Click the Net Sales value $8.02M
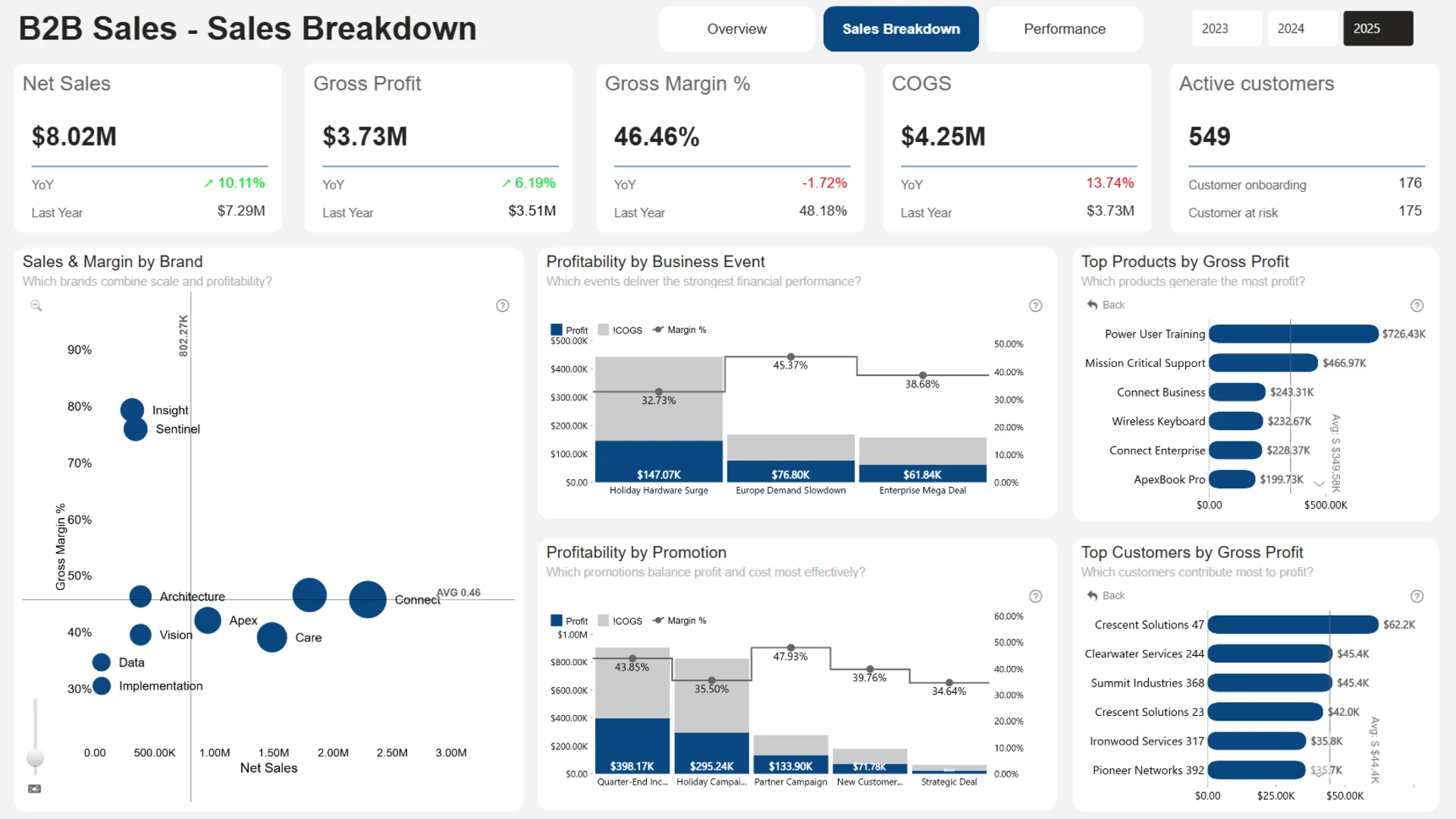The image size is (1456, 819). pyautogui.click(x=74, y=136)
